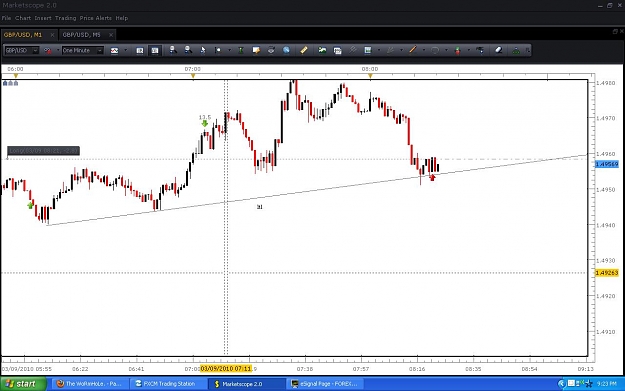Switch to eSignal Page taskbar window
The width and height of the screenshot is (625, 391).
[324, 384]
